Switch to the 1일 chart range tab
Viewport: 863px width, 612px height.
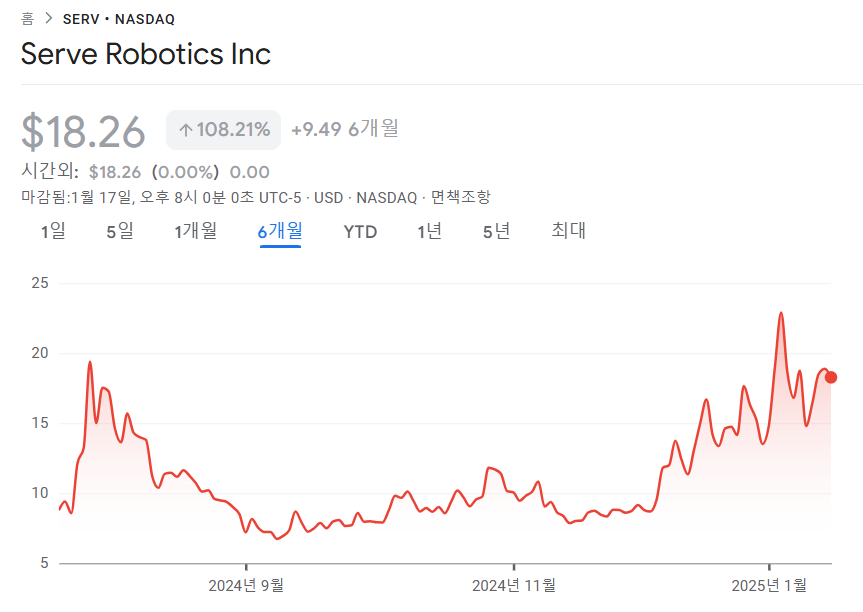[52, 231]
